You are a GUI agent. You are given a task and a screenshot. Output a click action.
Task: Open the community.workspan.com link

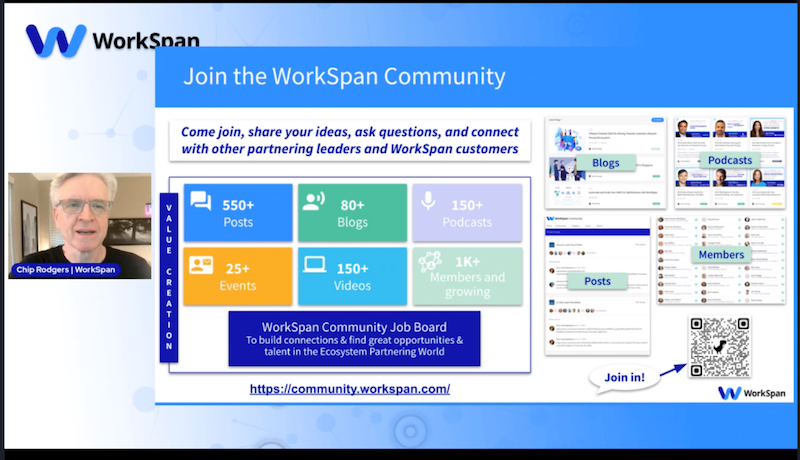[x=350, y=389]
